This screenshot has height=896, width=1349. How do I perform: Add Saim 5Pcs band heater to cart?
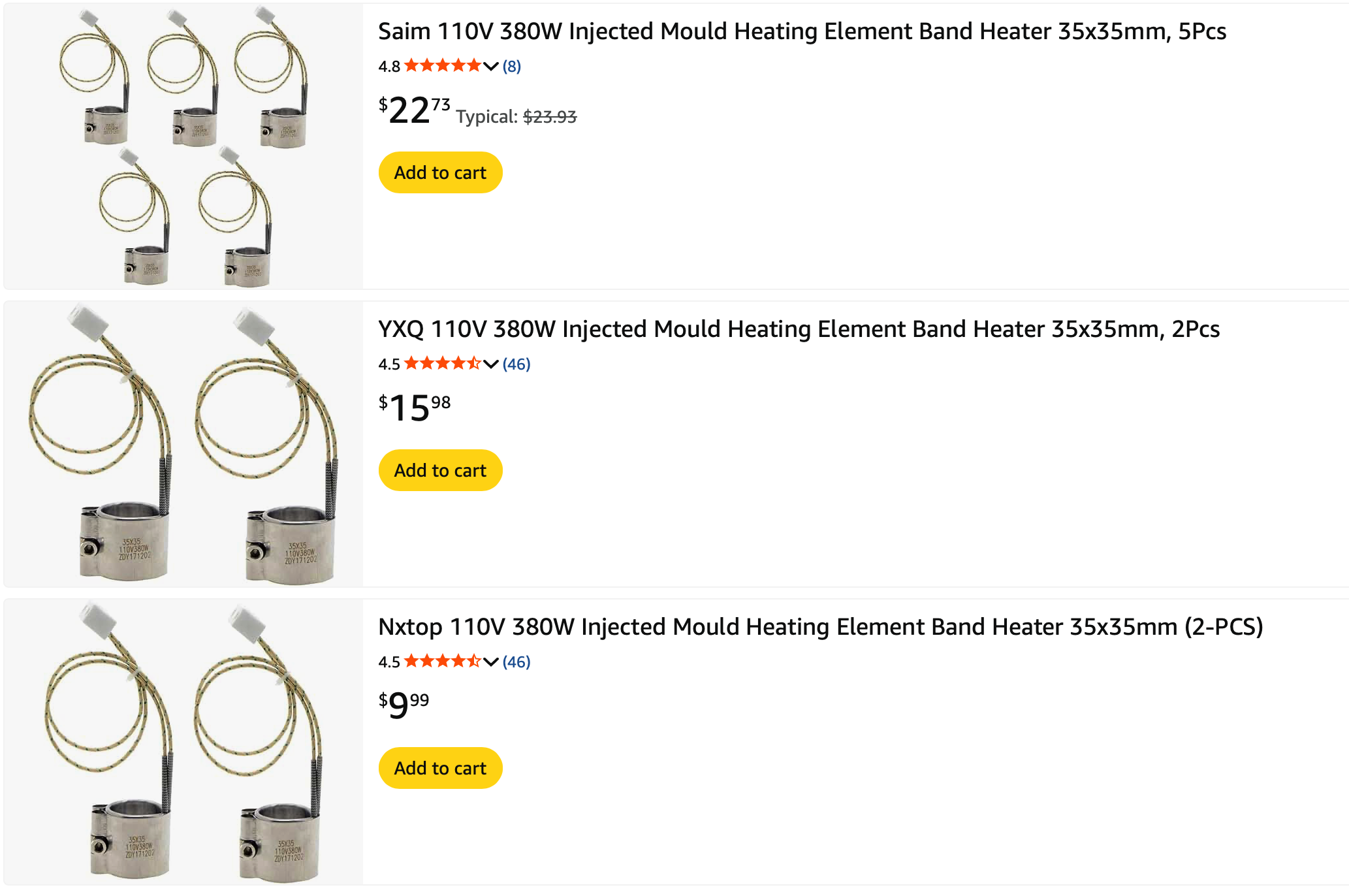click(x=440, y=172)
